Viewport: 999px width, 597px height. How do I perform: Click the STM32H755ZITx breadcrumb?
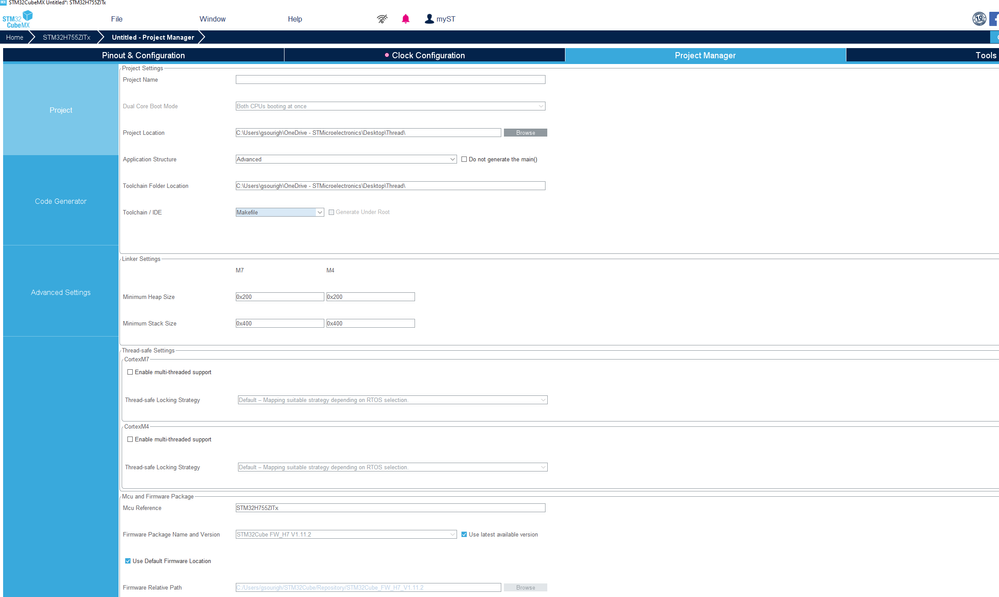pyautogui.click(x=66, y=38)
